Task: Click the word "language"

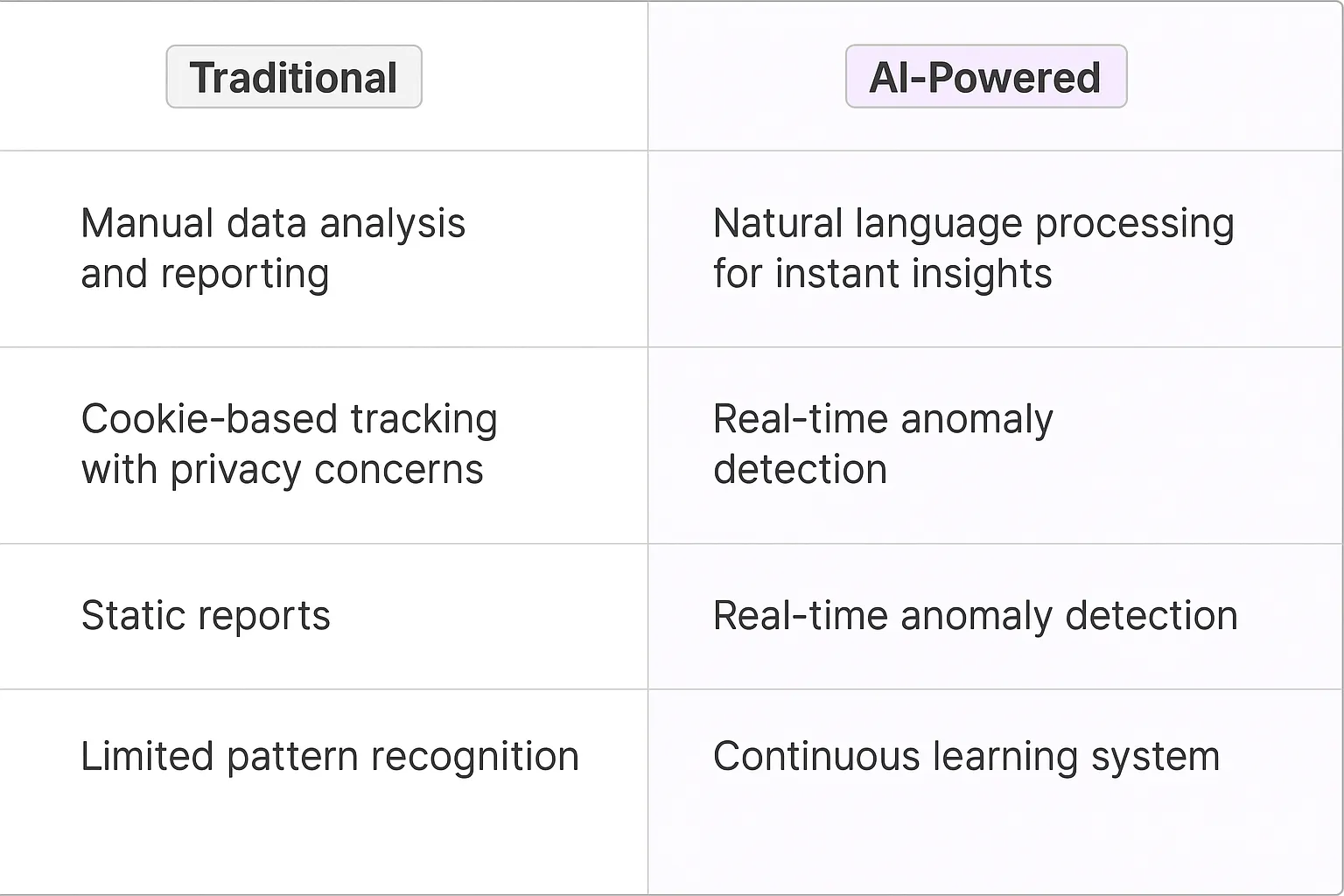Action: point(938,224)
